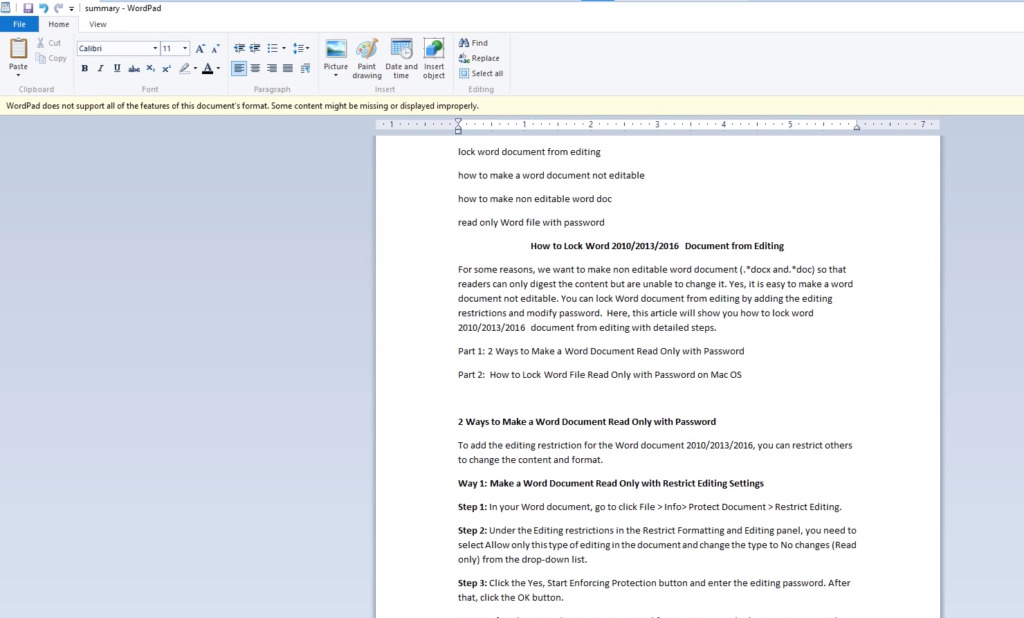Increase indent of paragraph
Image resolution: width=1024 pixels, height=618 pixels.
point(255,48)
